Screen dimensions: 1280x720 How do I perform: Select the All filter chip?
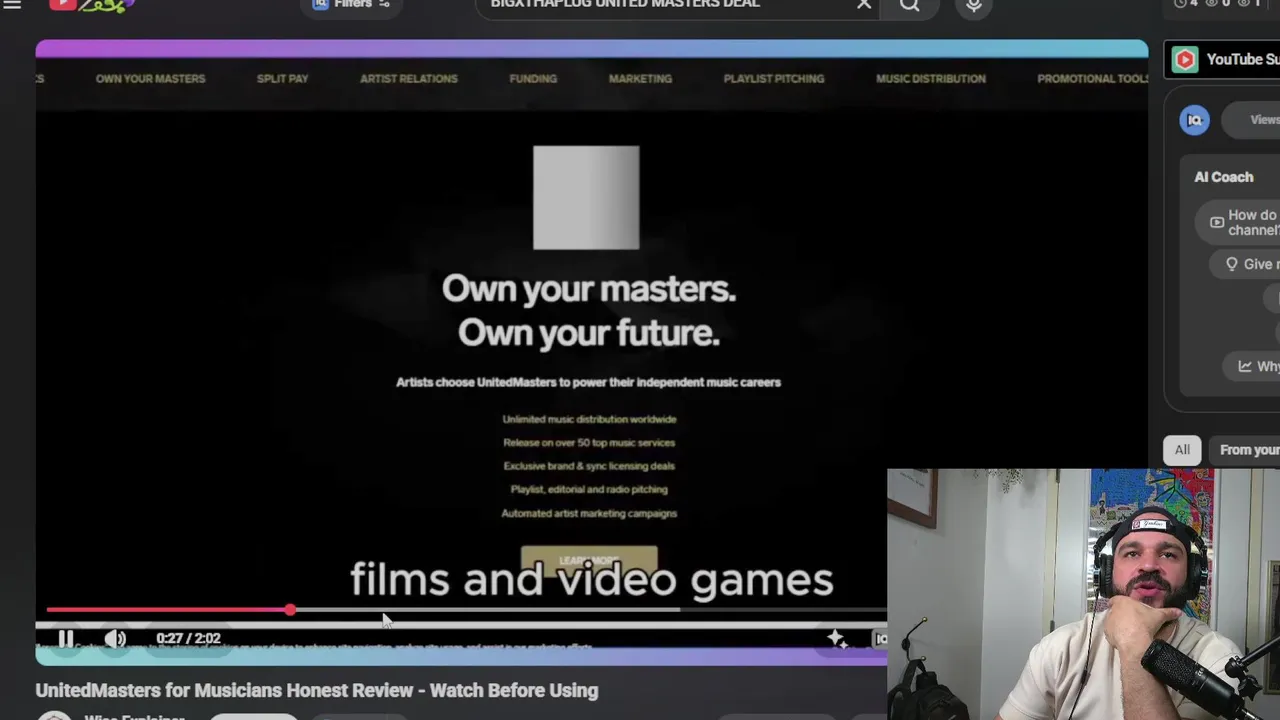[1182, 450]
